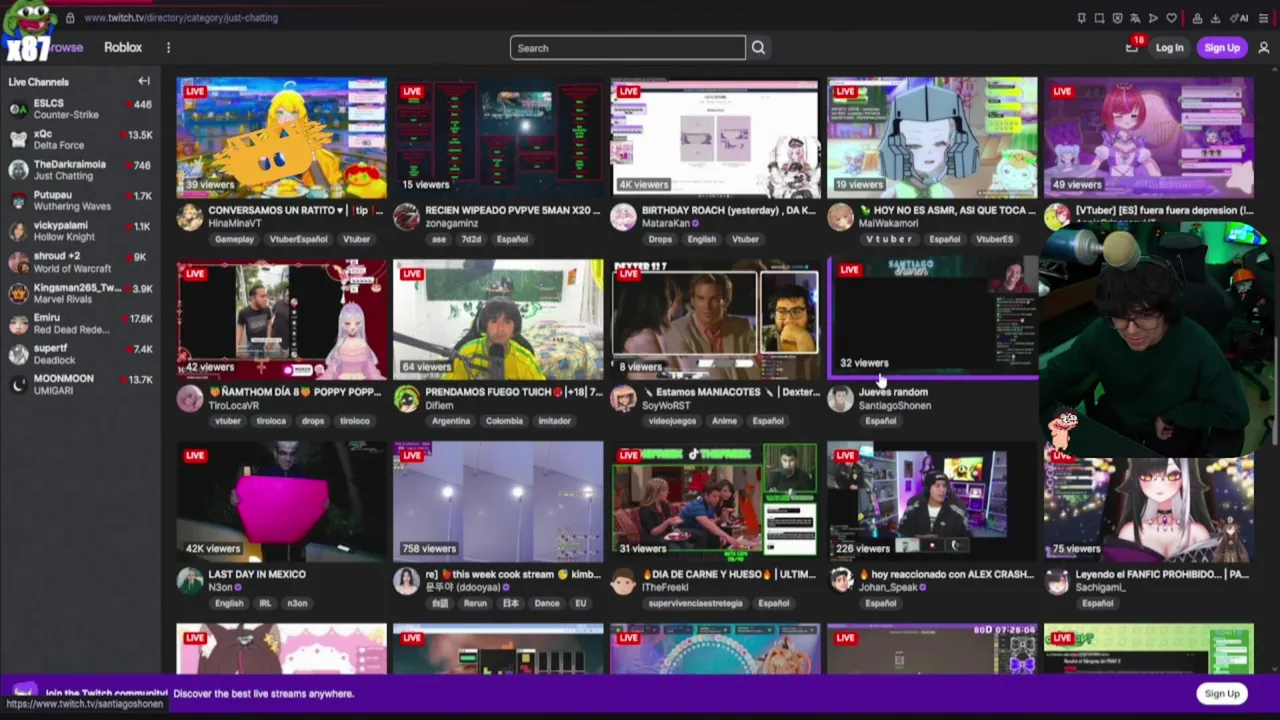The width and height of the screenshot is (1280, 720).
Task: Click the browser pin extension icon
Action: pyautogui.click(x=1081, y=18)
